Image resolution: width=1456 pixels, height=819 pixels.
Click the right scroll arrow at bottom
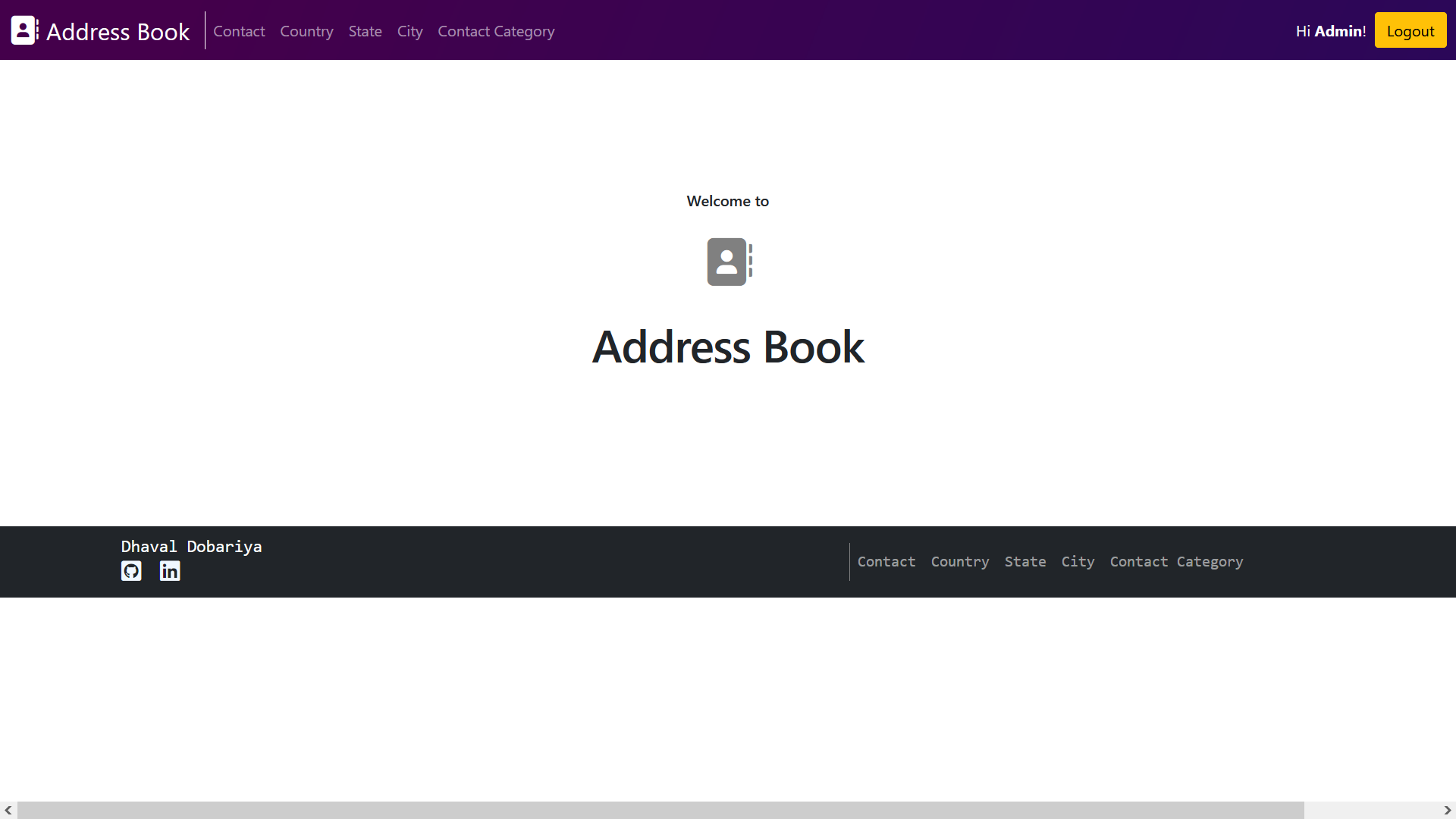coord(1447,810)
